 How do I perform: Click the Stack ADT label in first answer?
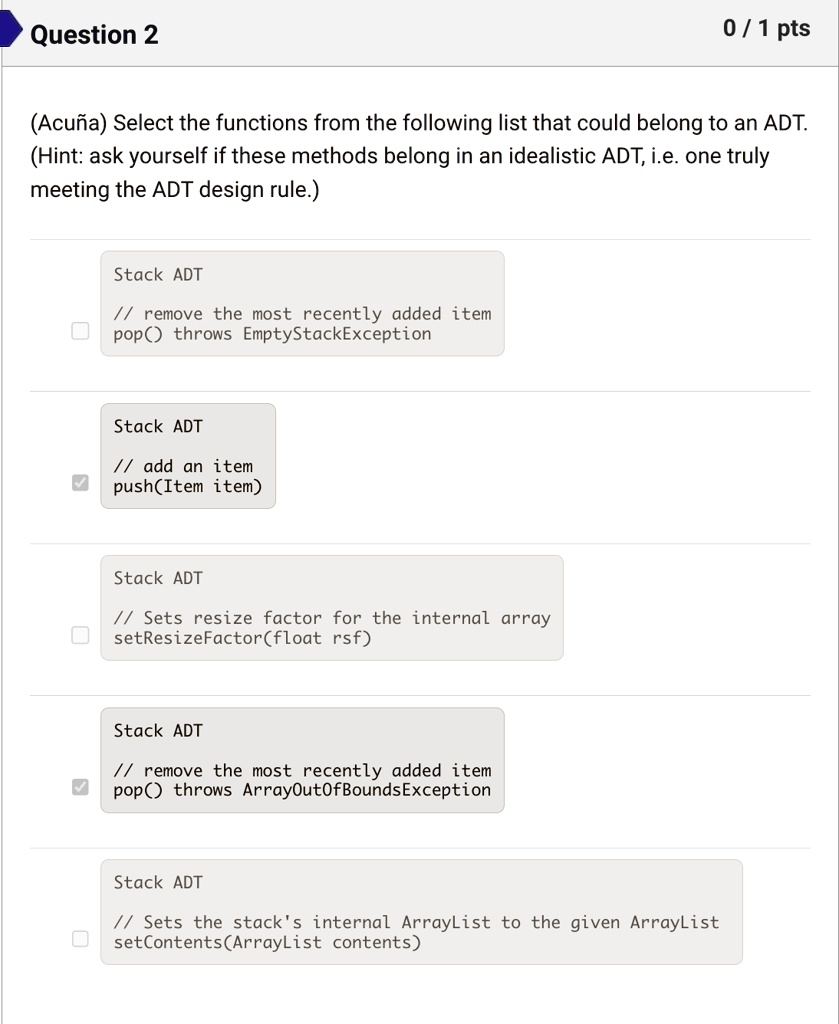point(157,274)
